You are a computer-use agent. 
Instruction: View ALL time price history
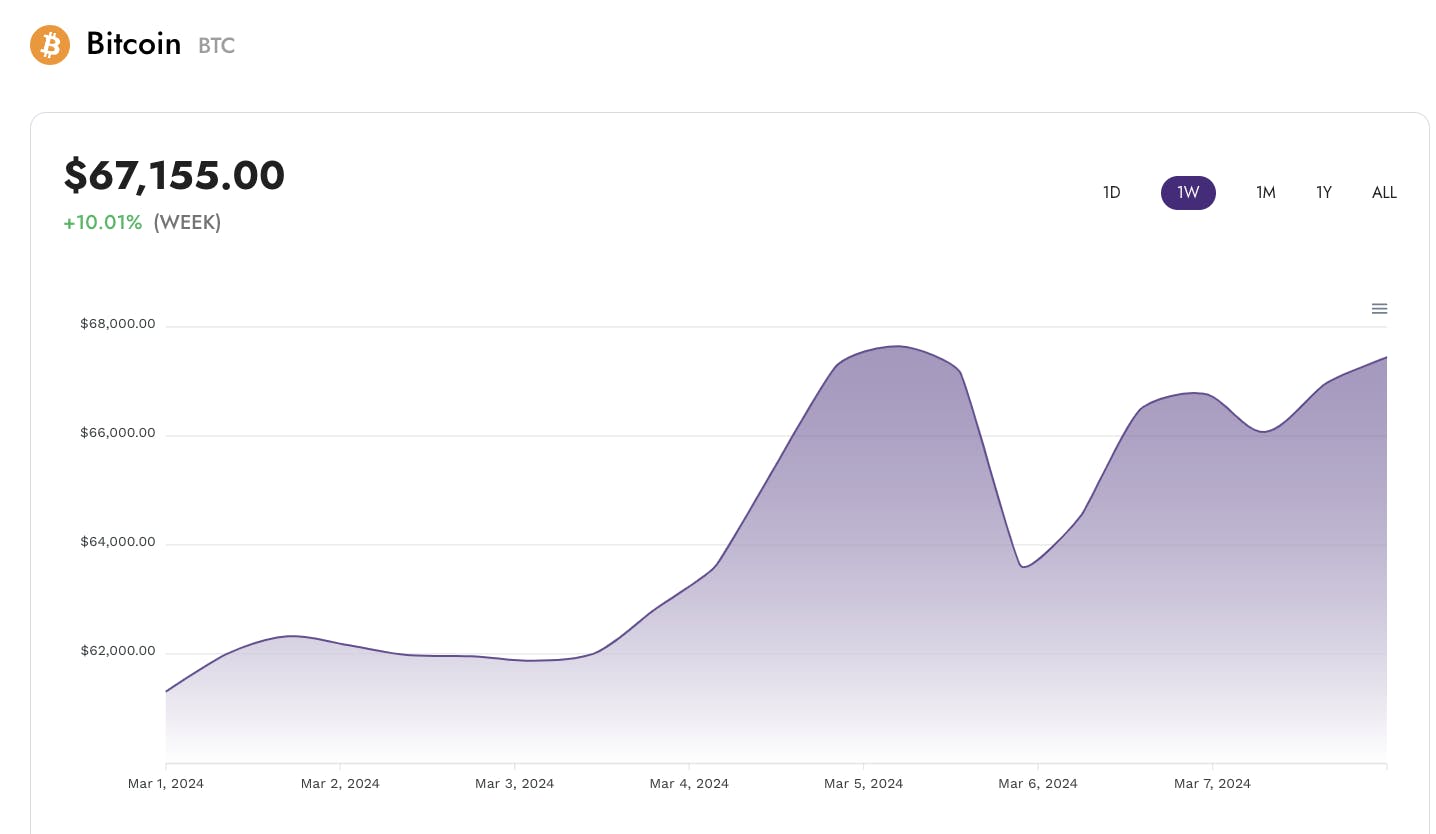pos(1384,193)
